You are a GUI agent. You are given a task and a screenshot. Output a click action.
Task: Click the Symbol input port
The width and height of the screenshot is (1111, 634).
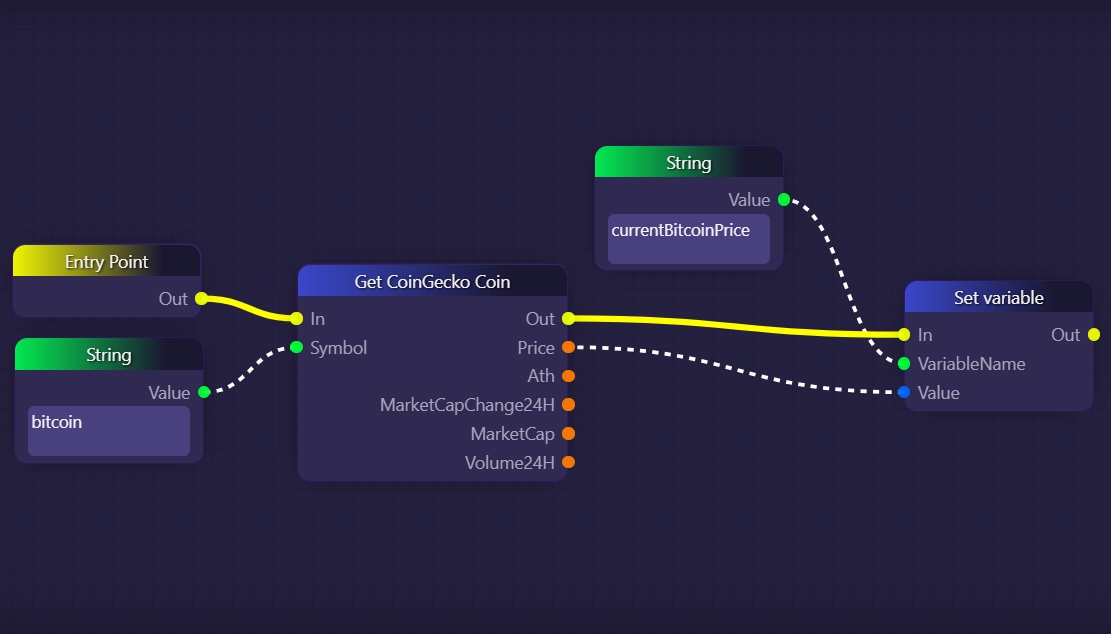[296, 347]
